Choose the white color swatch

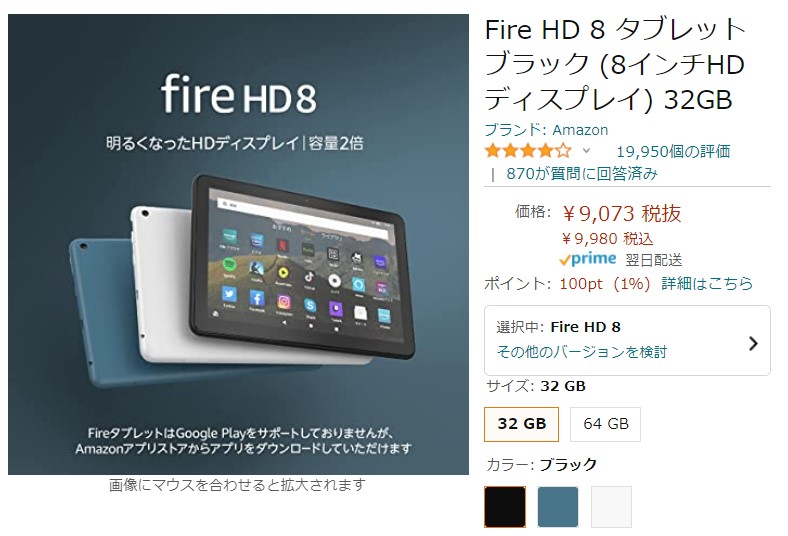(x=611, y=506)
